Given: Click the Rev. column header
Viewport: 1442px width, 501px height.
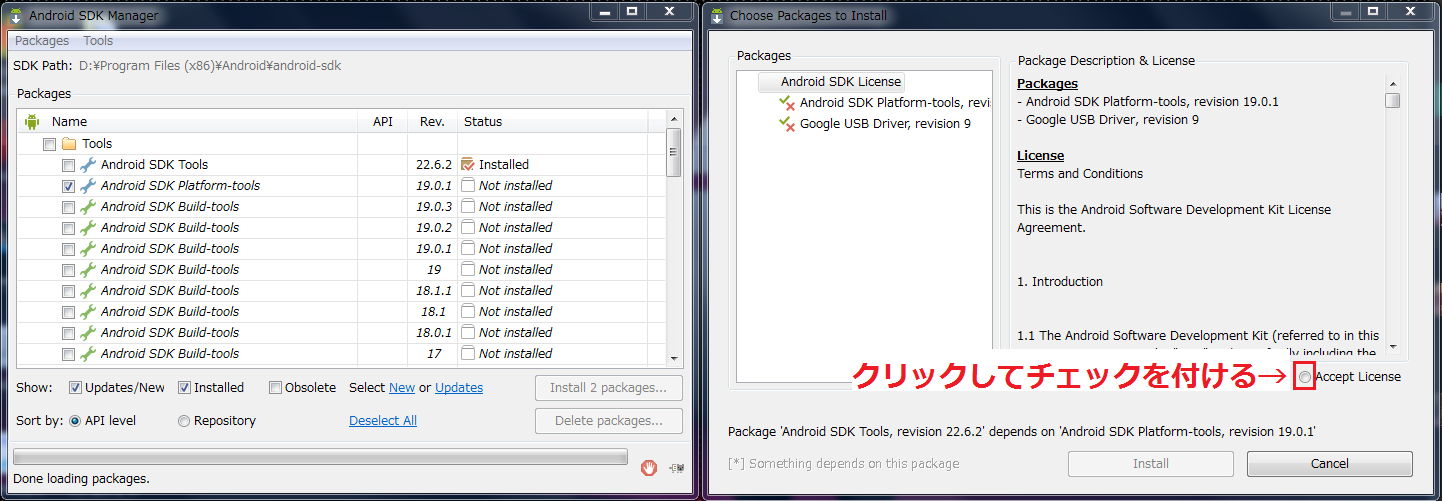Looking at the screenshot, I should 432,122.
